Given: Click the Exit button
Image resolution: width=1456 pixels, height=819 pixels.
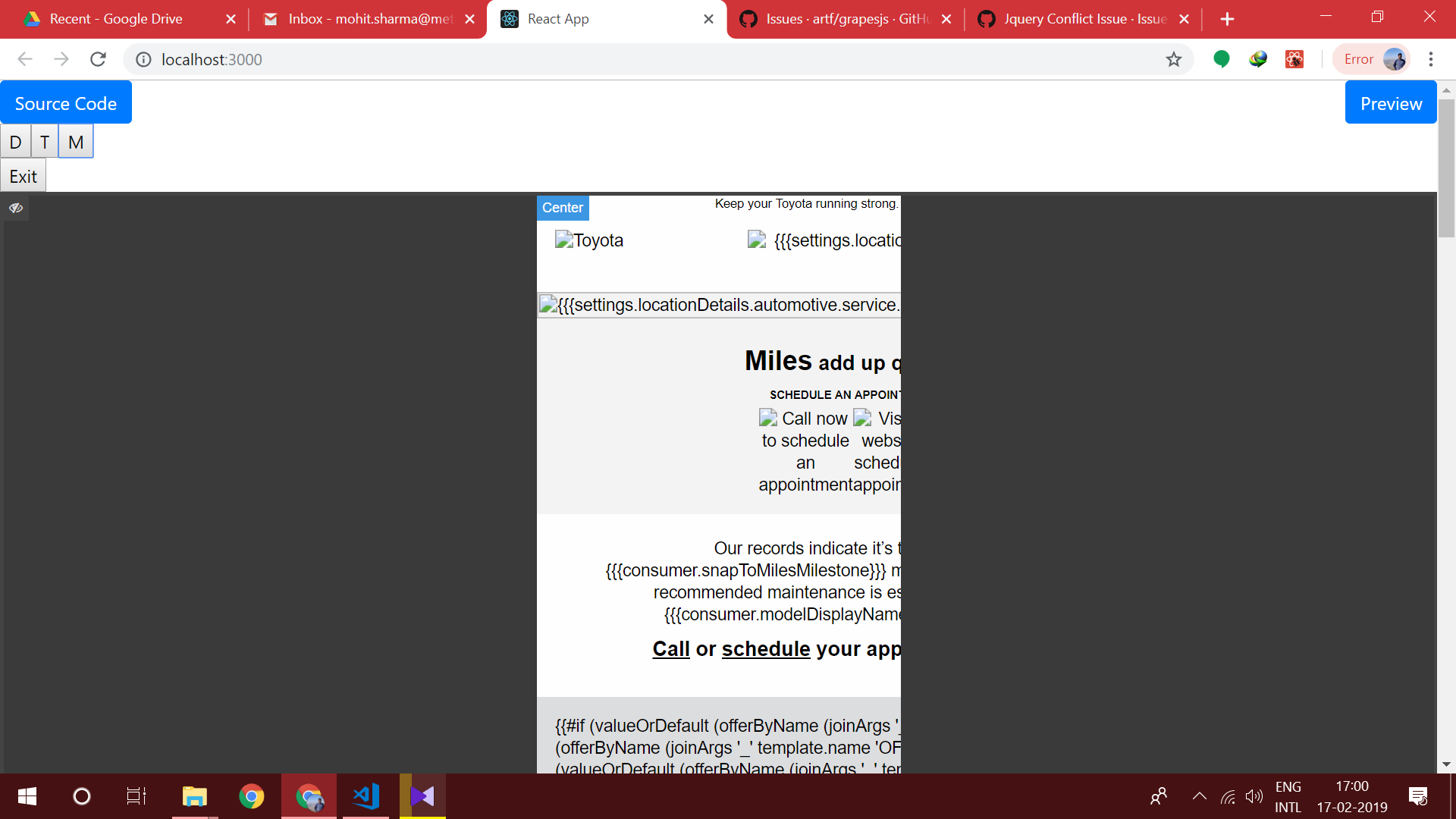Looking at the screenshot, I should pos(23,176).
